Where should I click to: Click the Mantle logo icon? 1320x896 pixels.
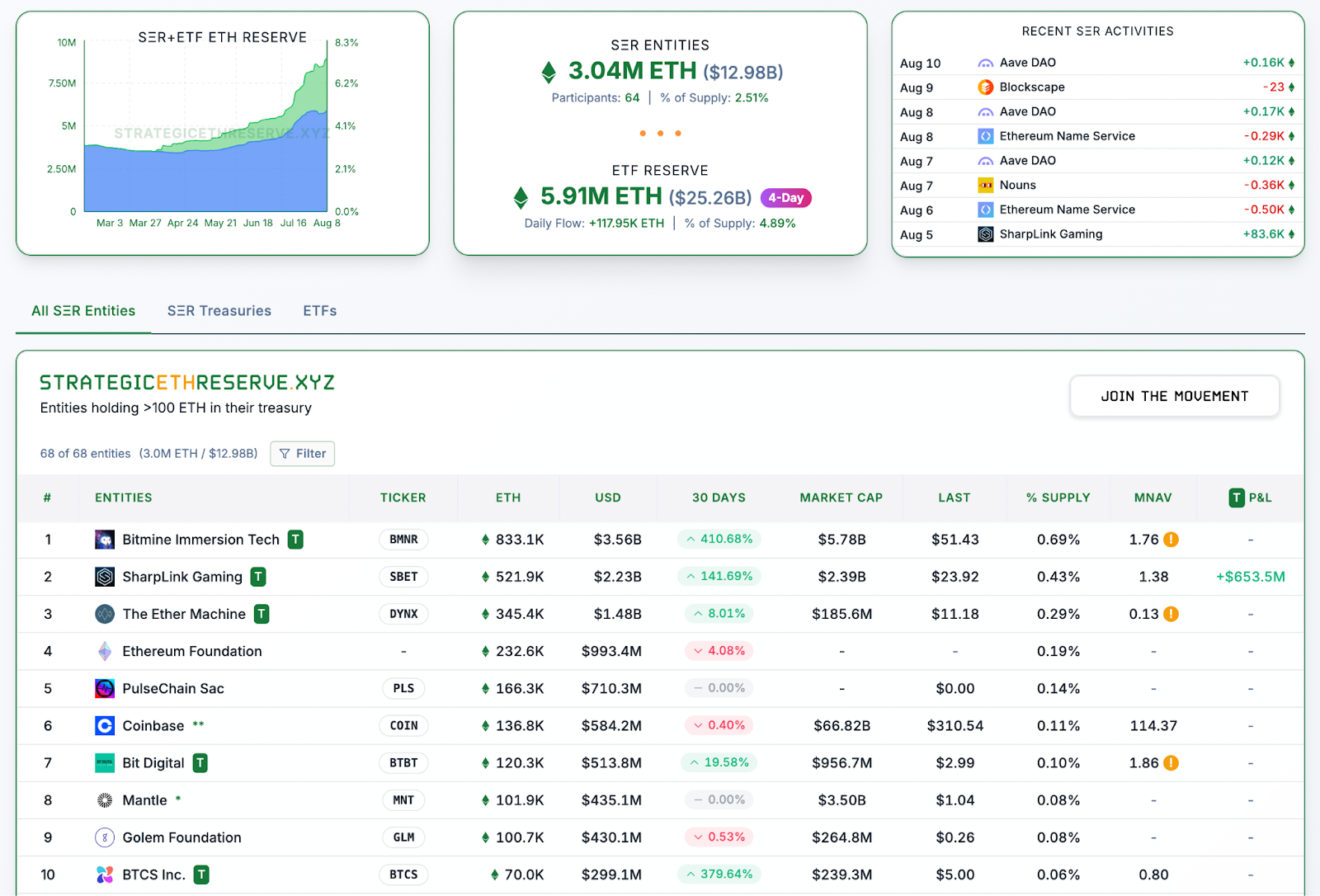pos(105,800)
